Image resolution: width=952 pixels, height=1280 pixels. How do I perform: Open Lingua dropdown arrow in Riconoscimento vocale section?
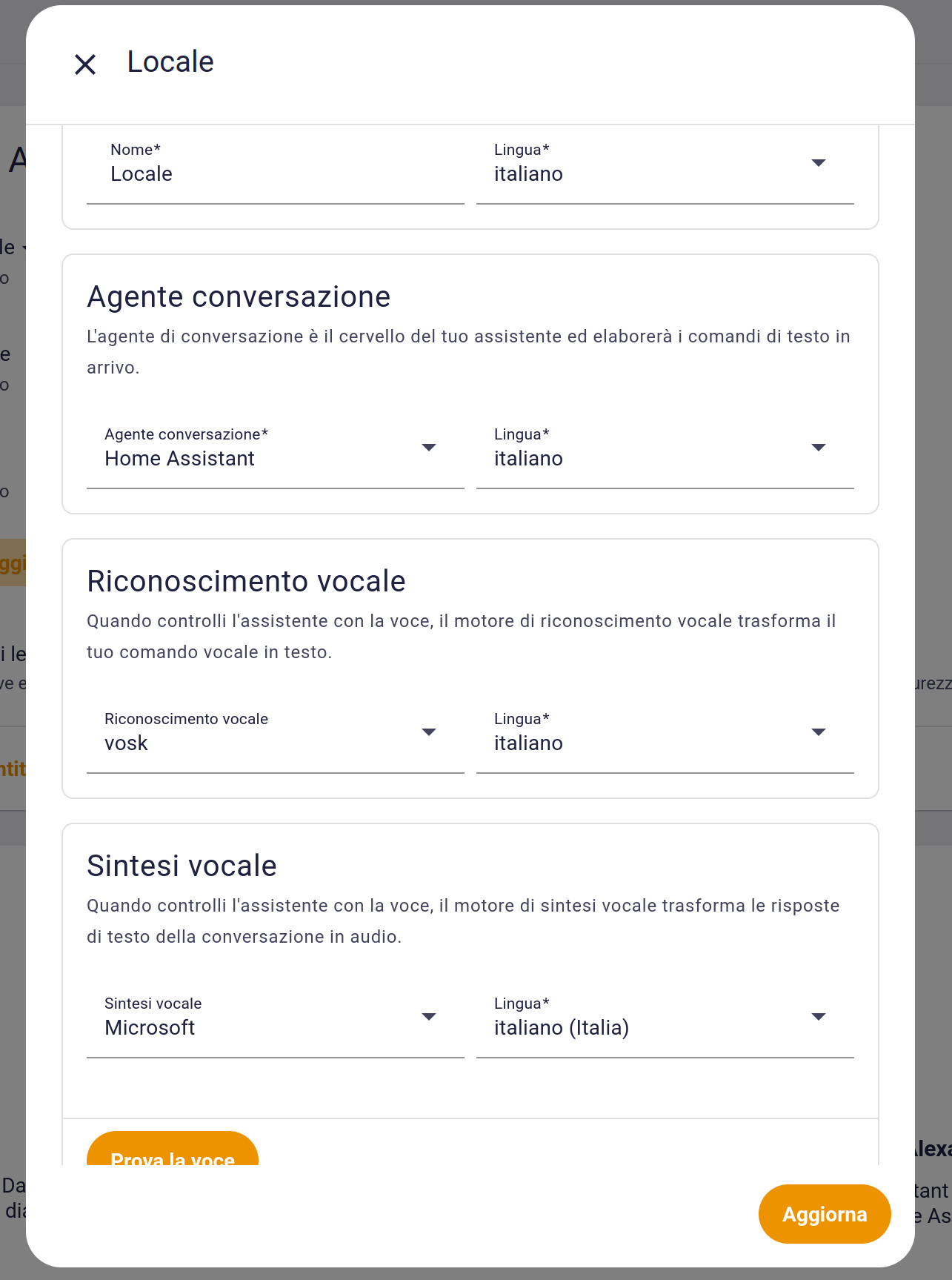(x=818, y=732)
